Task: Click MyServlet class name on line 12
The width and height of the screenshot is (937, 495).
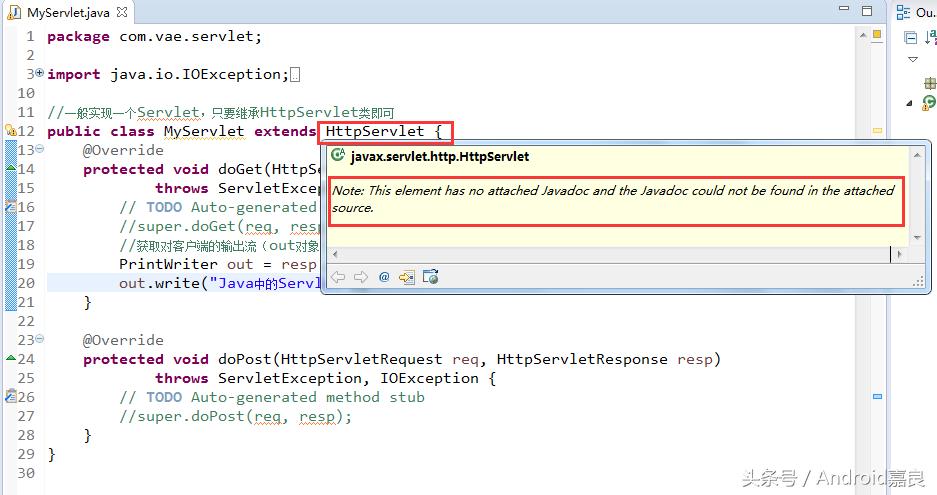Action: [204, 131]
